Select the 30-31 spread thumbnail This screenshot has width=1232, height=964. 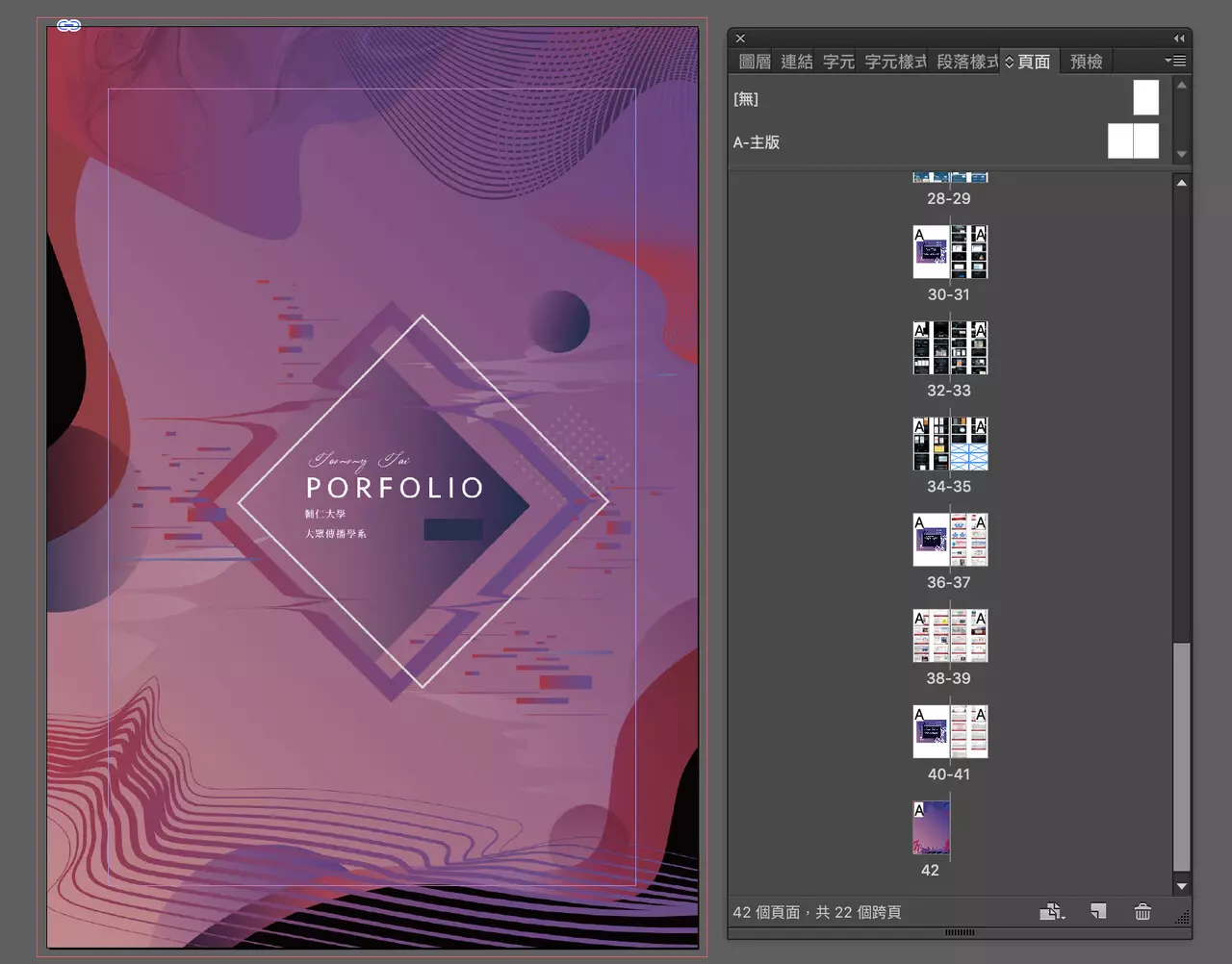950,252
